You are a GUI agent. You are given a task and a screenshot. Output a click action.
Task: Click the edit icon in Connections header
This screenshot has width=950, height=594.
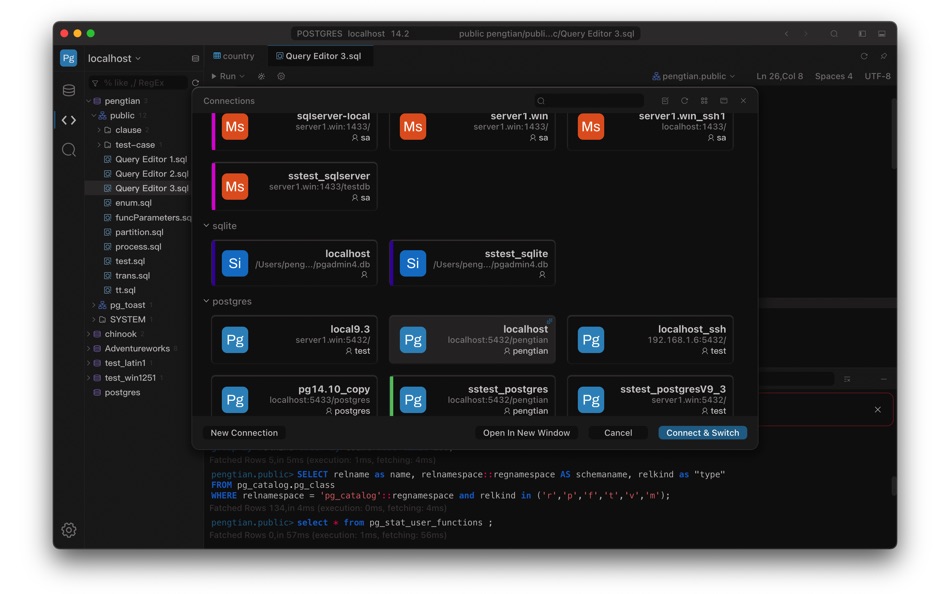665,101
